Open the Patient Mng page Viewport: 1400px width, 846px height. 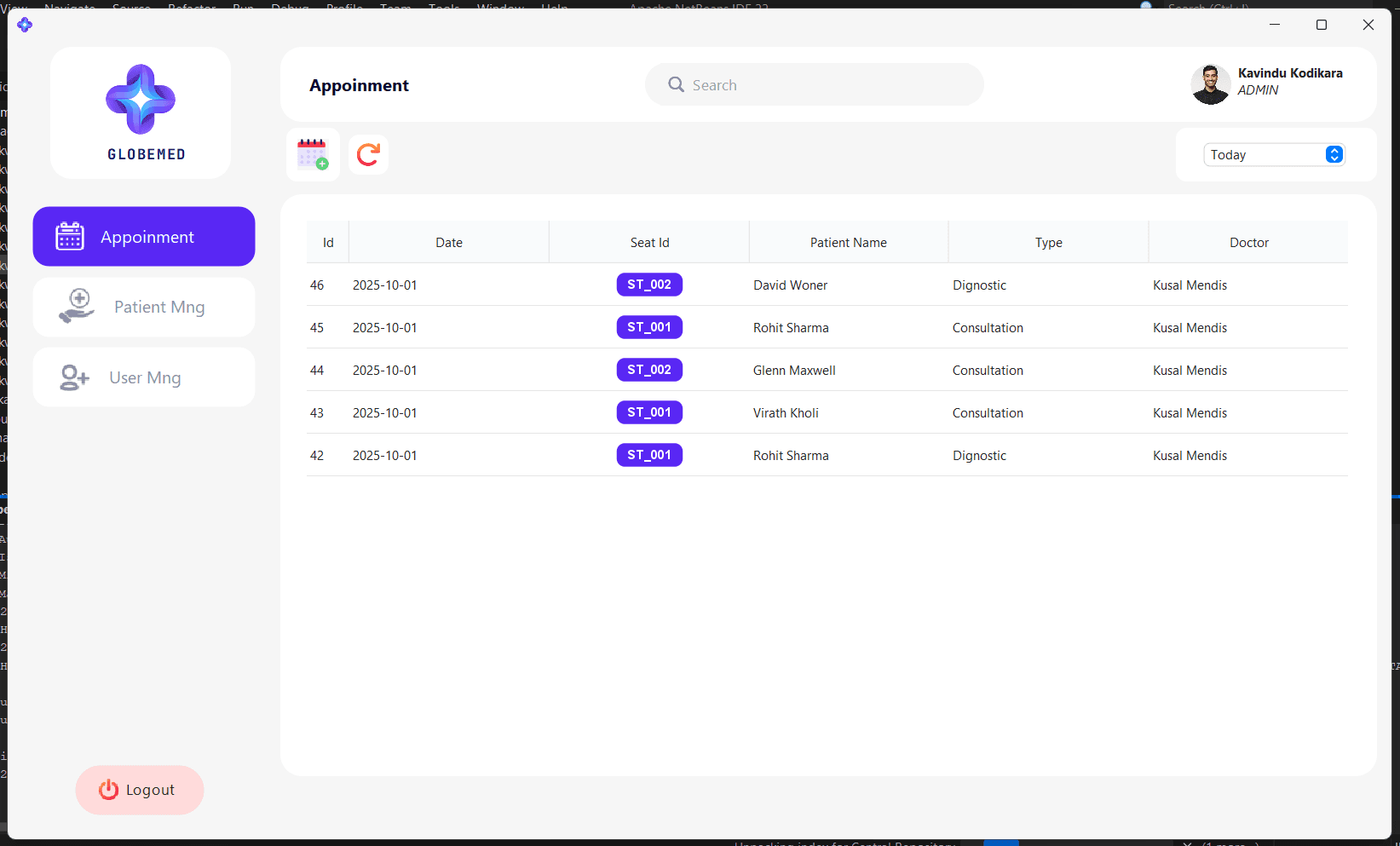144,307
